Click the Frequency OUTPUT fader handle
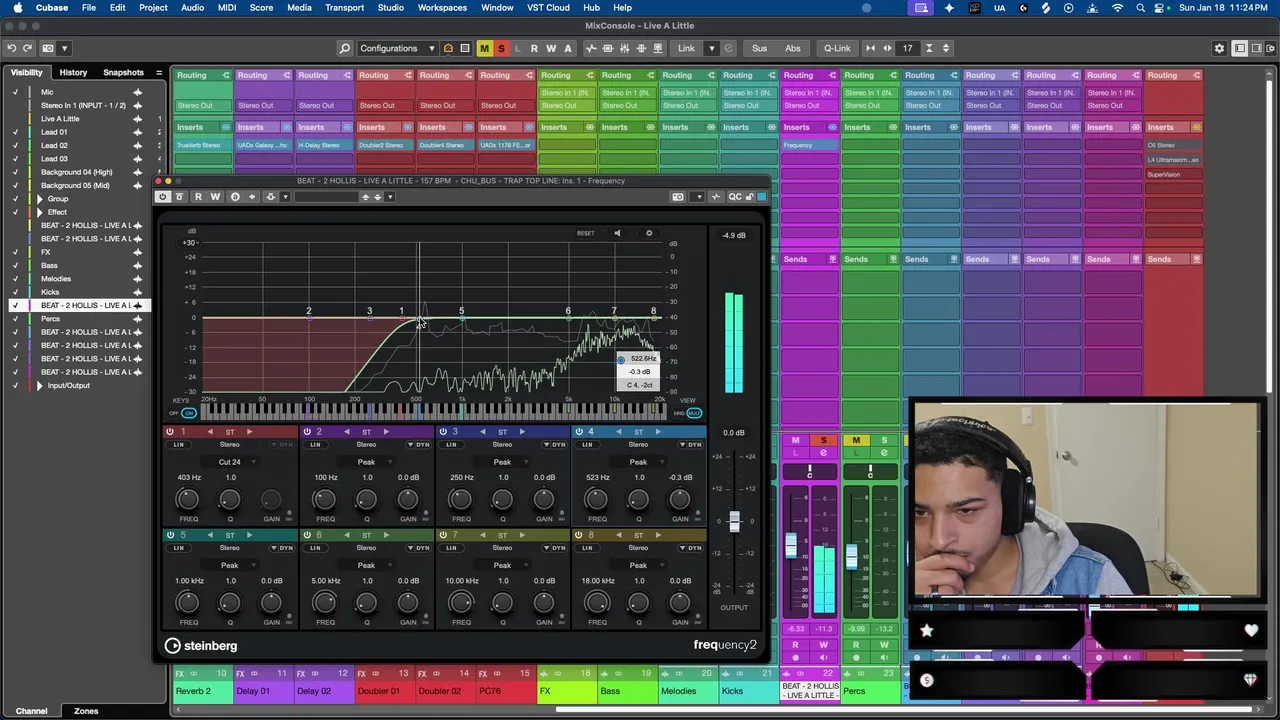Screen dimensions: 1280x720 734,522
